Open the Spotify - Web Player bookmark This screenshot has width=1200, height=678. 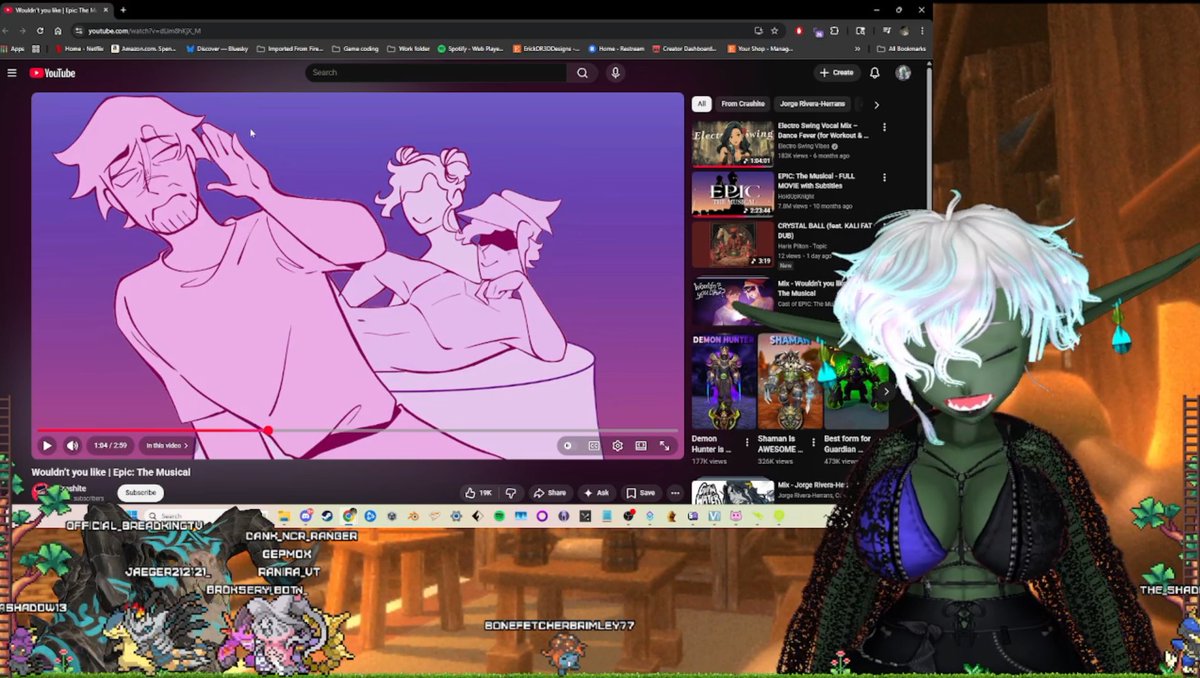coord(472,48)
